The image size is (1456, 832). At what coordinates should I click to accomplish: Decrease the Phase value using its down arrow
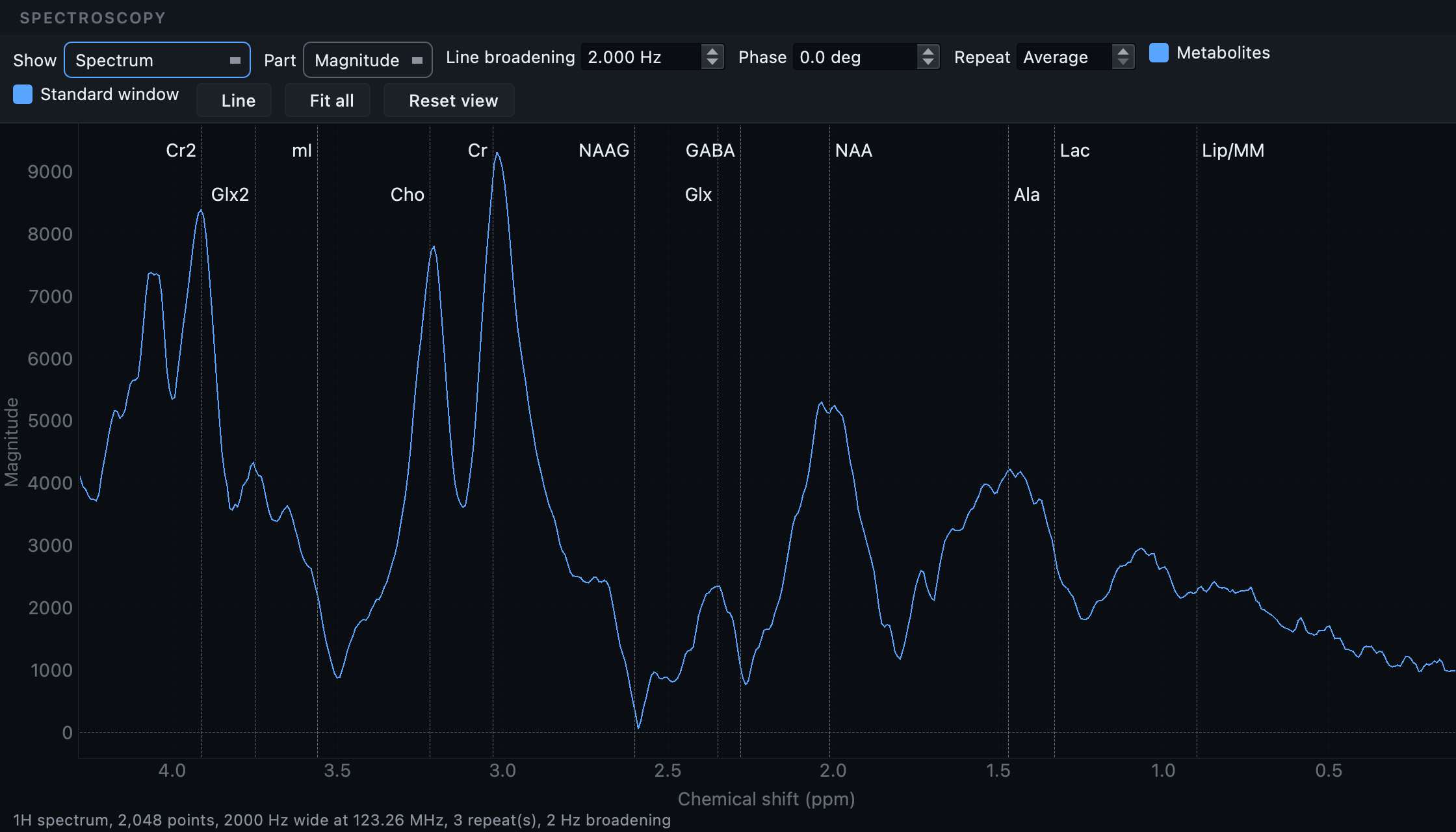coord(928,63)
